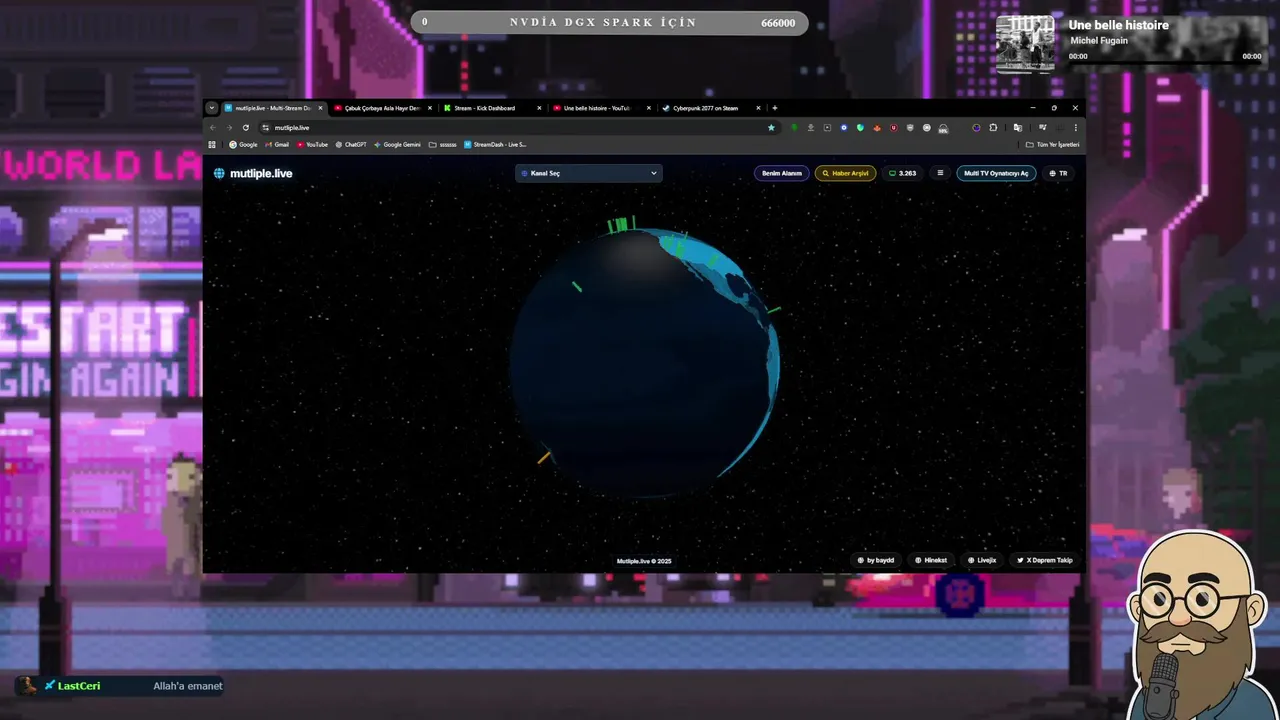Click Multi TV Oynatıcıyı Aç button
The height and width of the screenshot is (720, 1280).
point(996,173)
